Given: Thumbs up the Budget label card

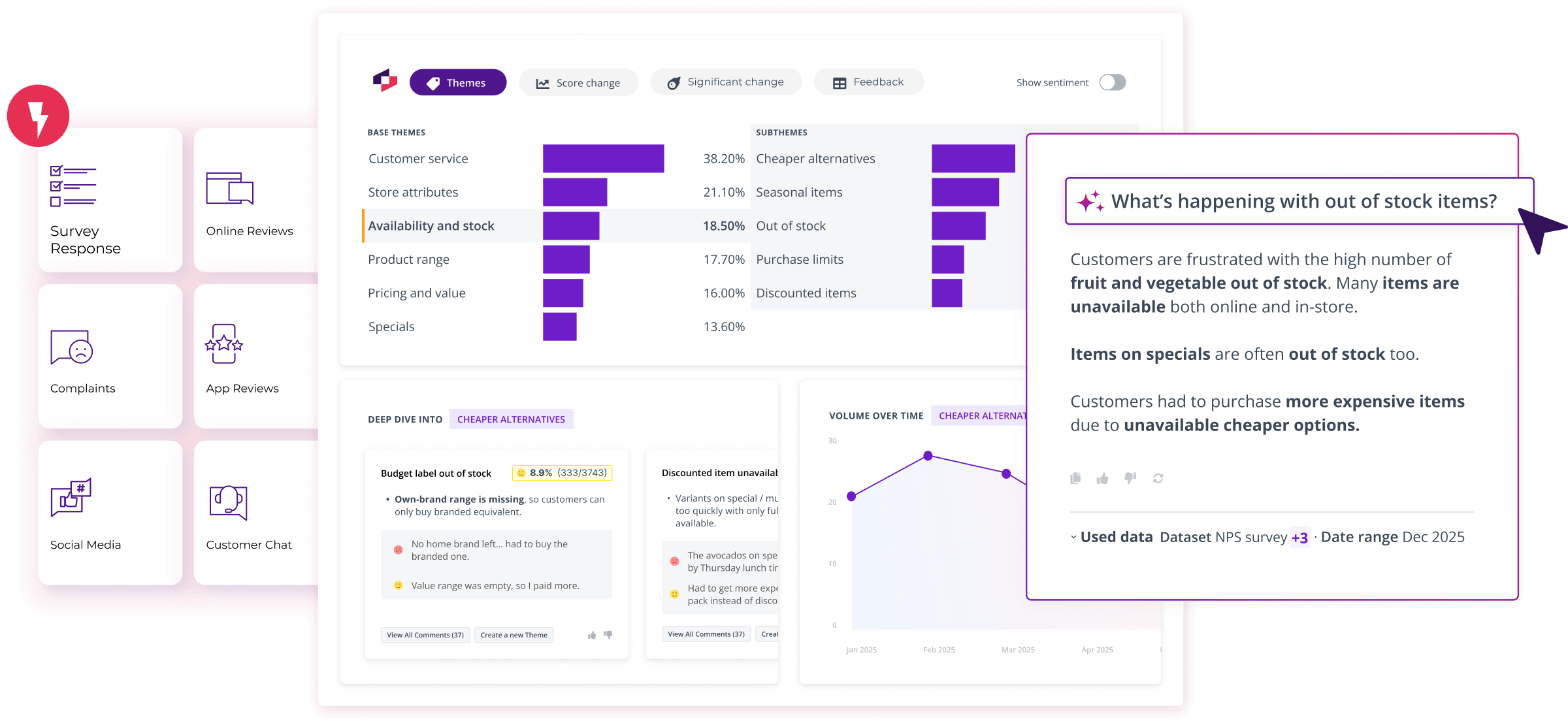Looking at the screenshot, I should point(592,635).
